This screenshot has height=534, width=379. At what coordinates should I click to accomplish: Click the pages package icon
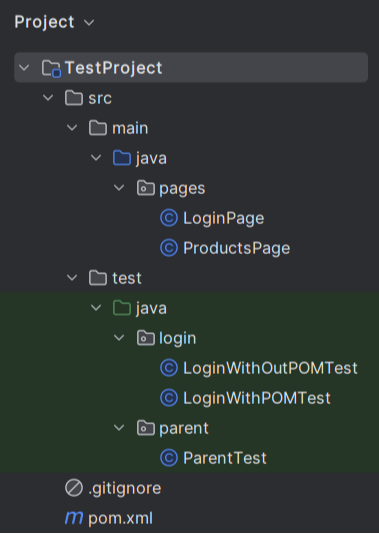[x=146, y=188]
